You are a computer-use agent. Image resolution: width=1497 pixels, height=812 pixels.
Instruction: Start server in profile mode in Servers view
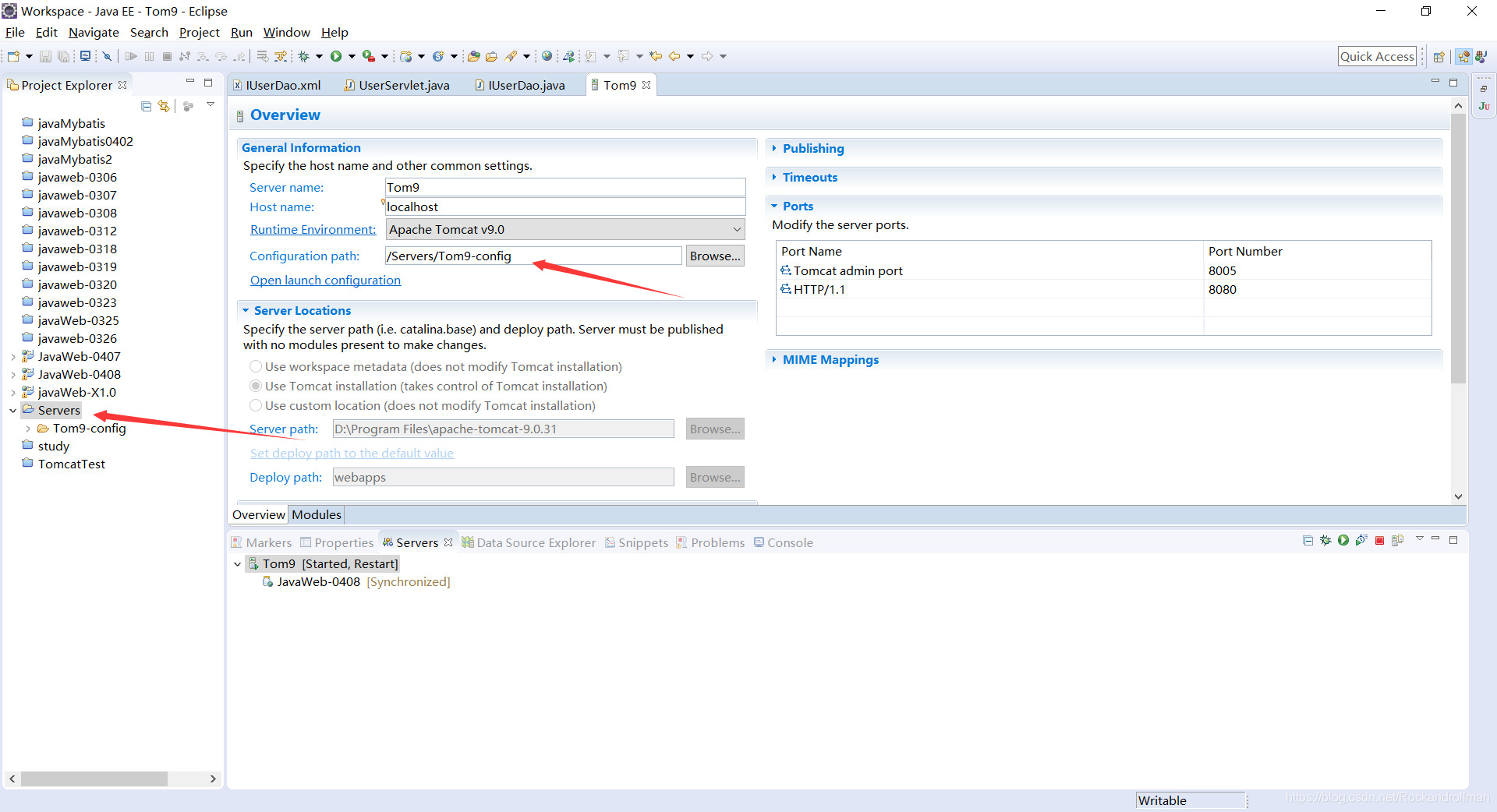click(x=1361, y=540)
